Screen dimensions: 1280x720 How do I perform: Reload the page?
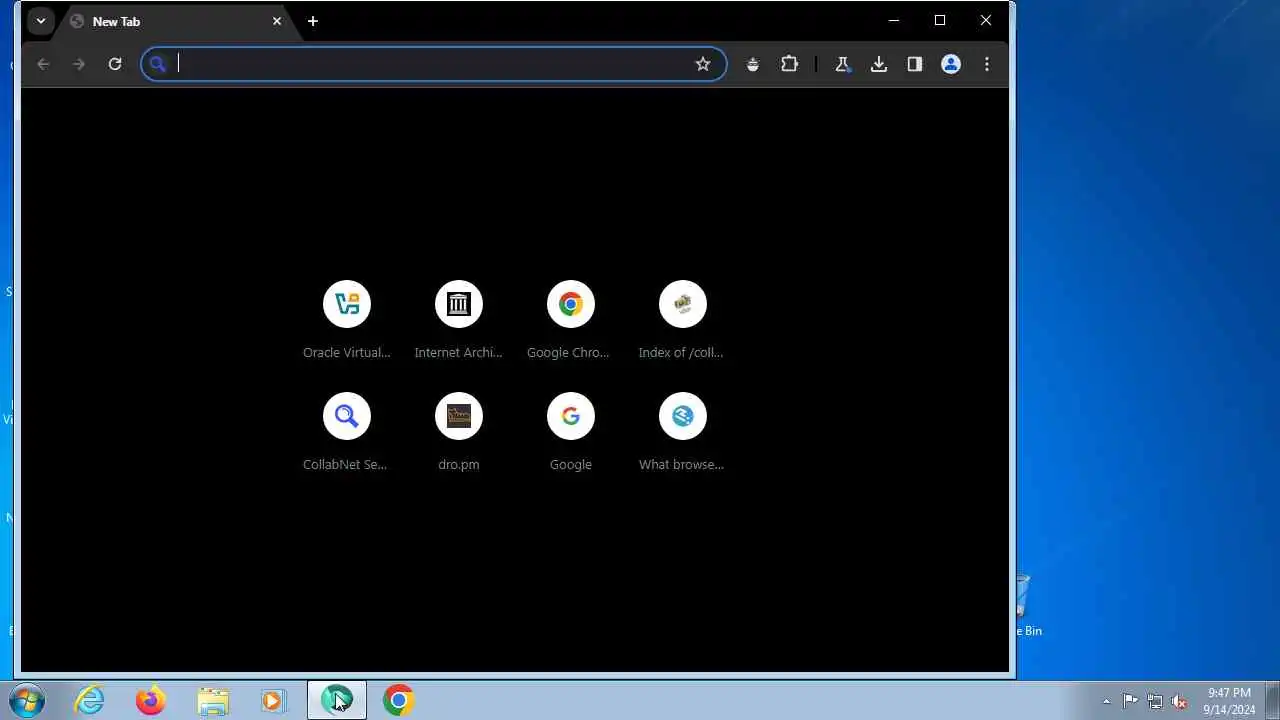115,64
